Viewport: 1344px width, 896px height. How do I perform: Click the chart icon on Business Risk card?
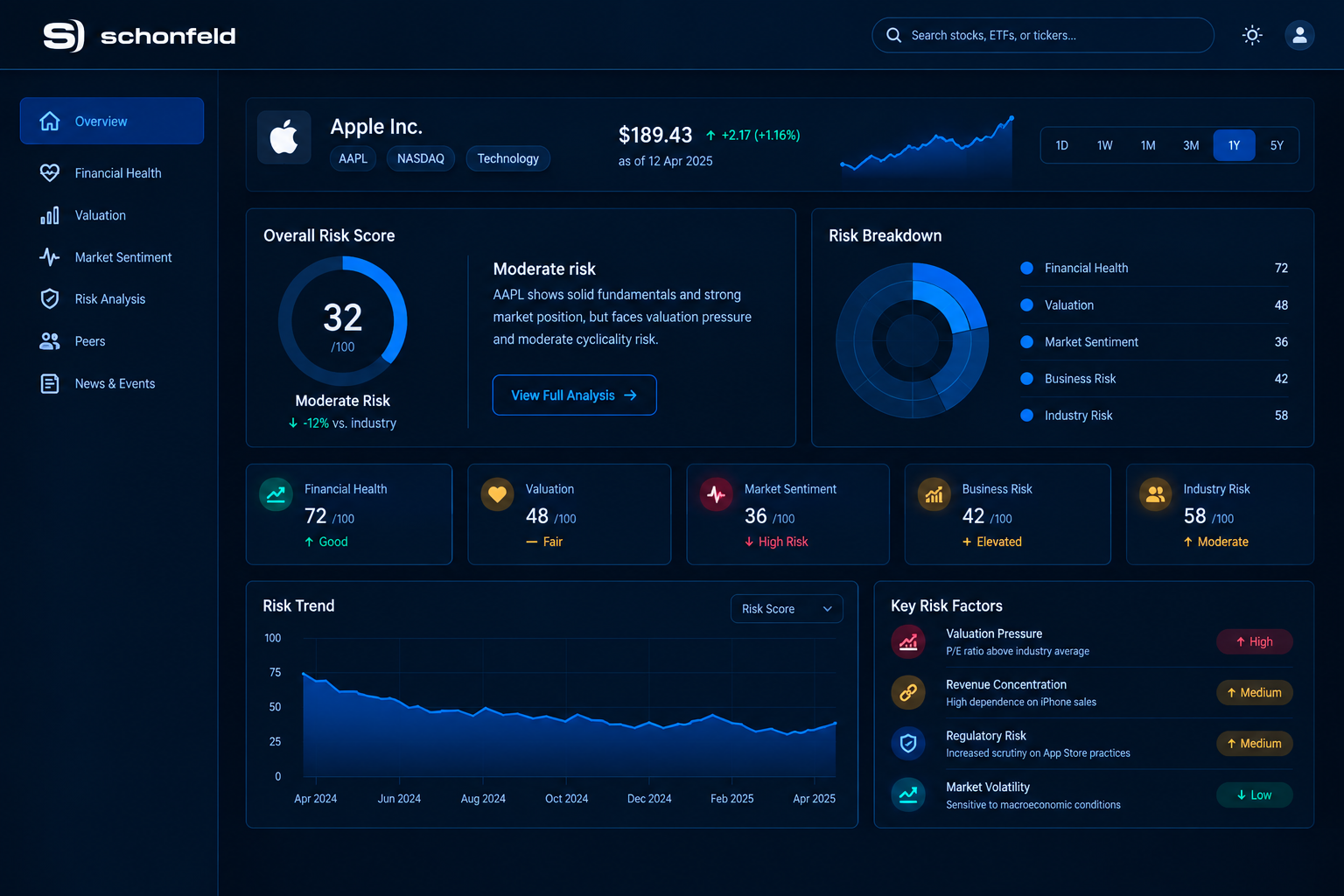click(x=934, y=493)
